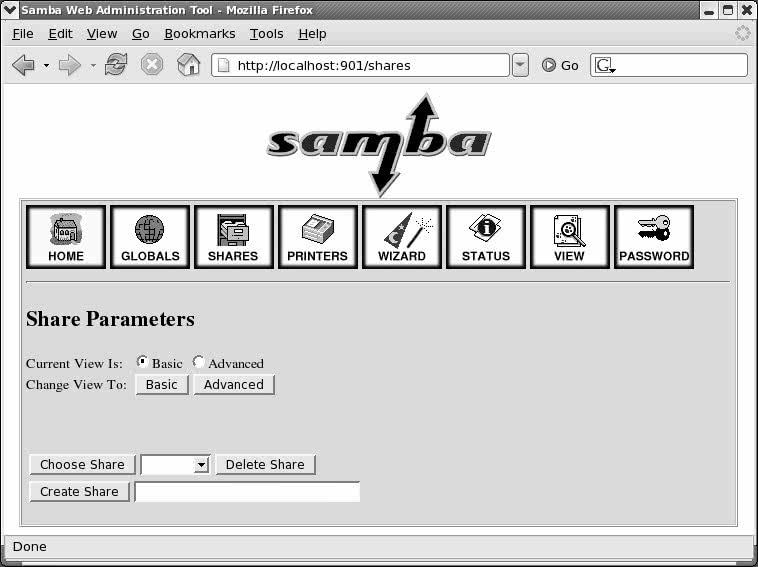Click the Delete Share button
Image resolution: width=758 pixels, height=567 pixels.
pyautogui.click(x=265, y=465)
